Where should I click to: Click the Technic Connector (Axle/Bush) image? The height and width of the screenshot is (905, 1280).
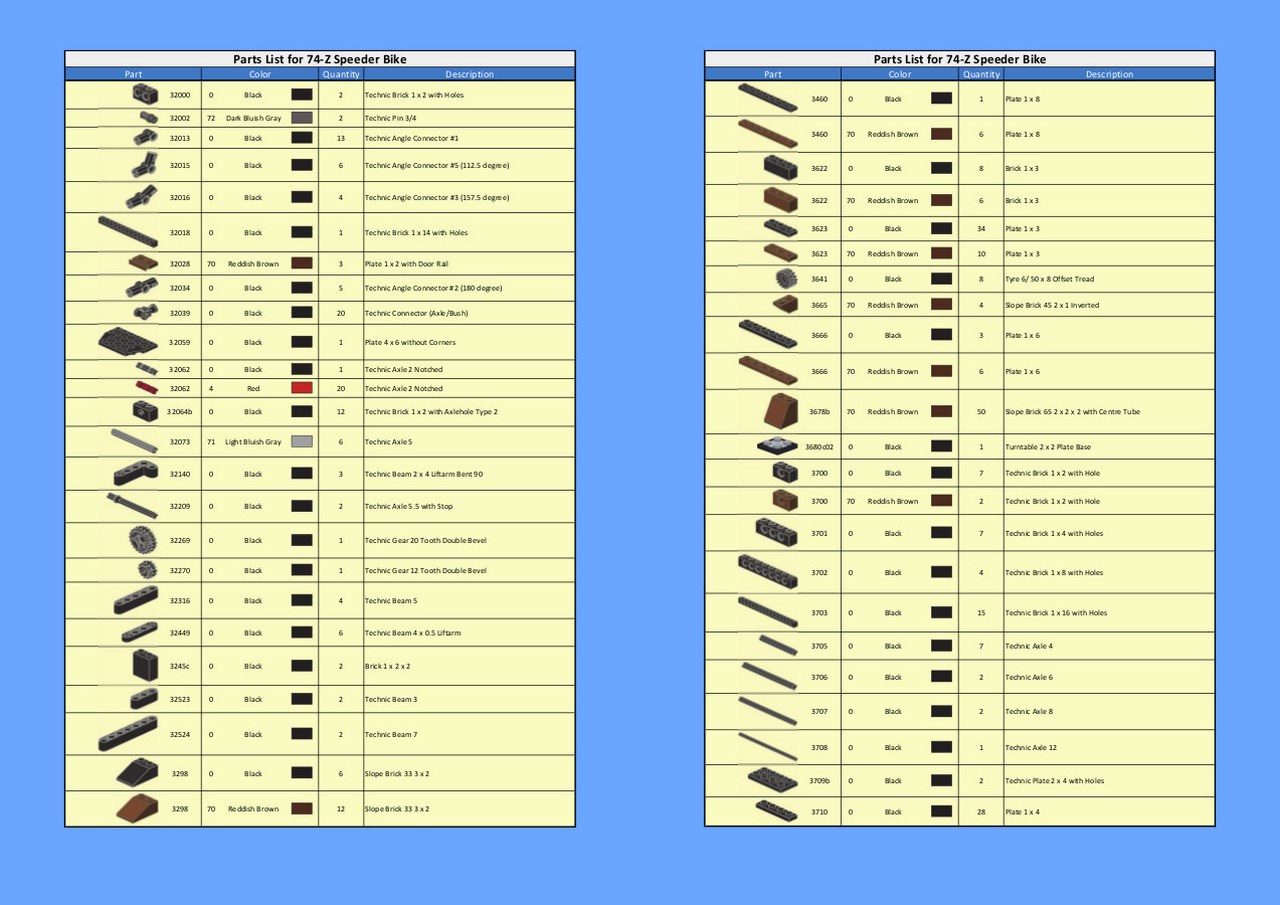[x=147, y=312]
